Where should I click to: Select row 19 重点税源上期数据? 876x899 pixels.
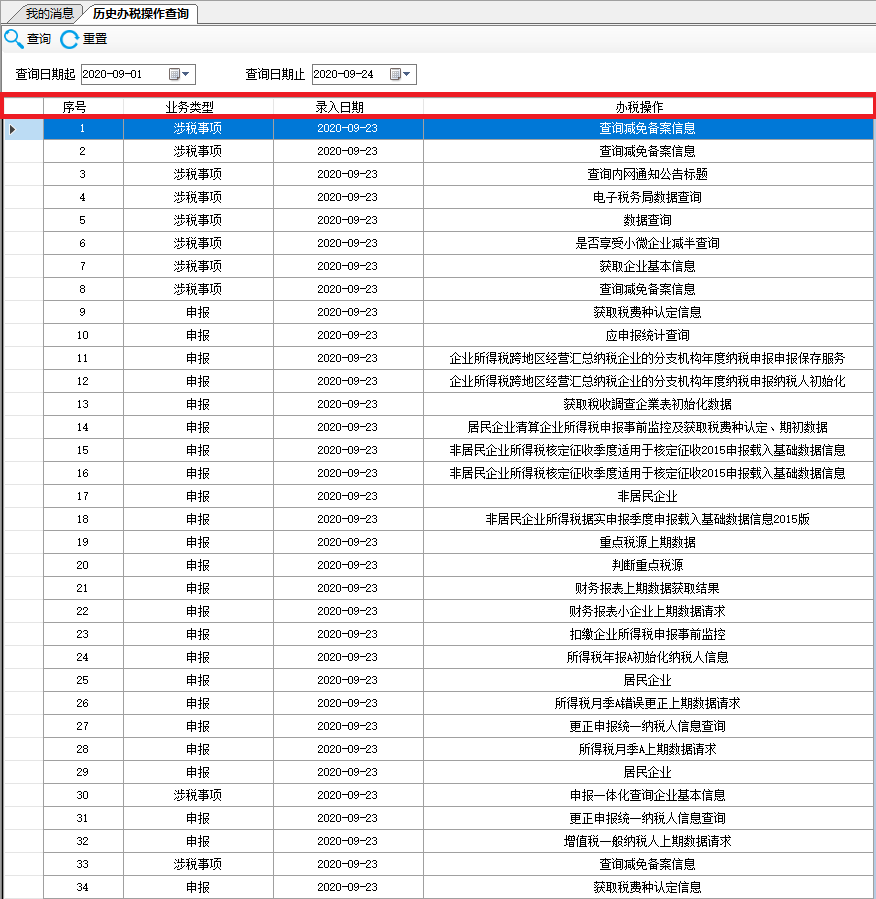(648, 542)
